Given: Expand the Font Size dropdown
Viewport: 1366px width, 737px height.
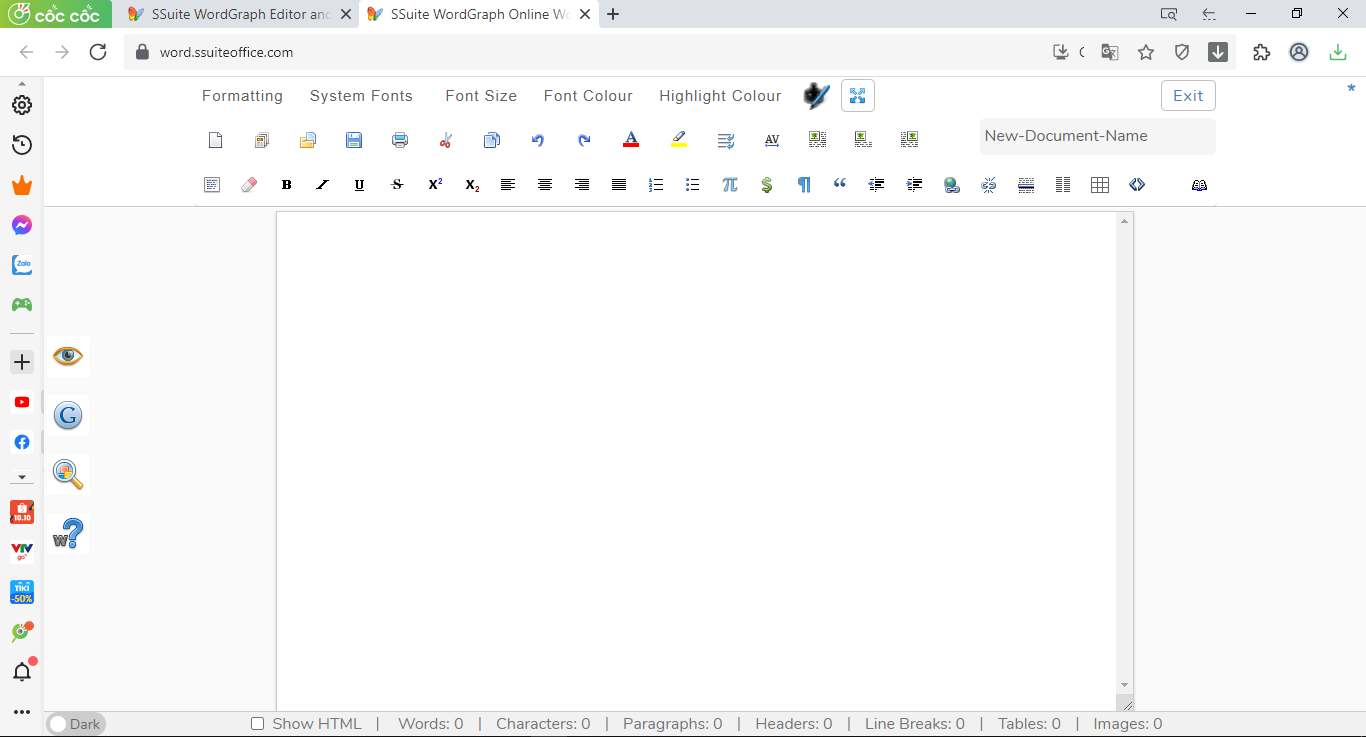Looking at the screenshot, I should 481,96.
